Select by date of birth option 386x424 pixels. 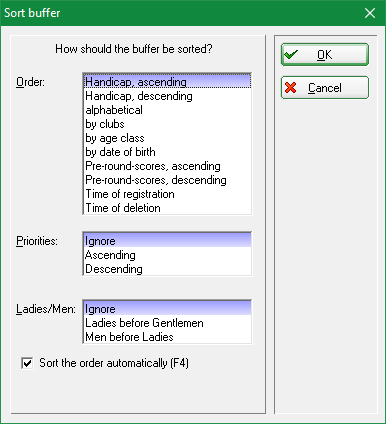[x=167, y=152]
